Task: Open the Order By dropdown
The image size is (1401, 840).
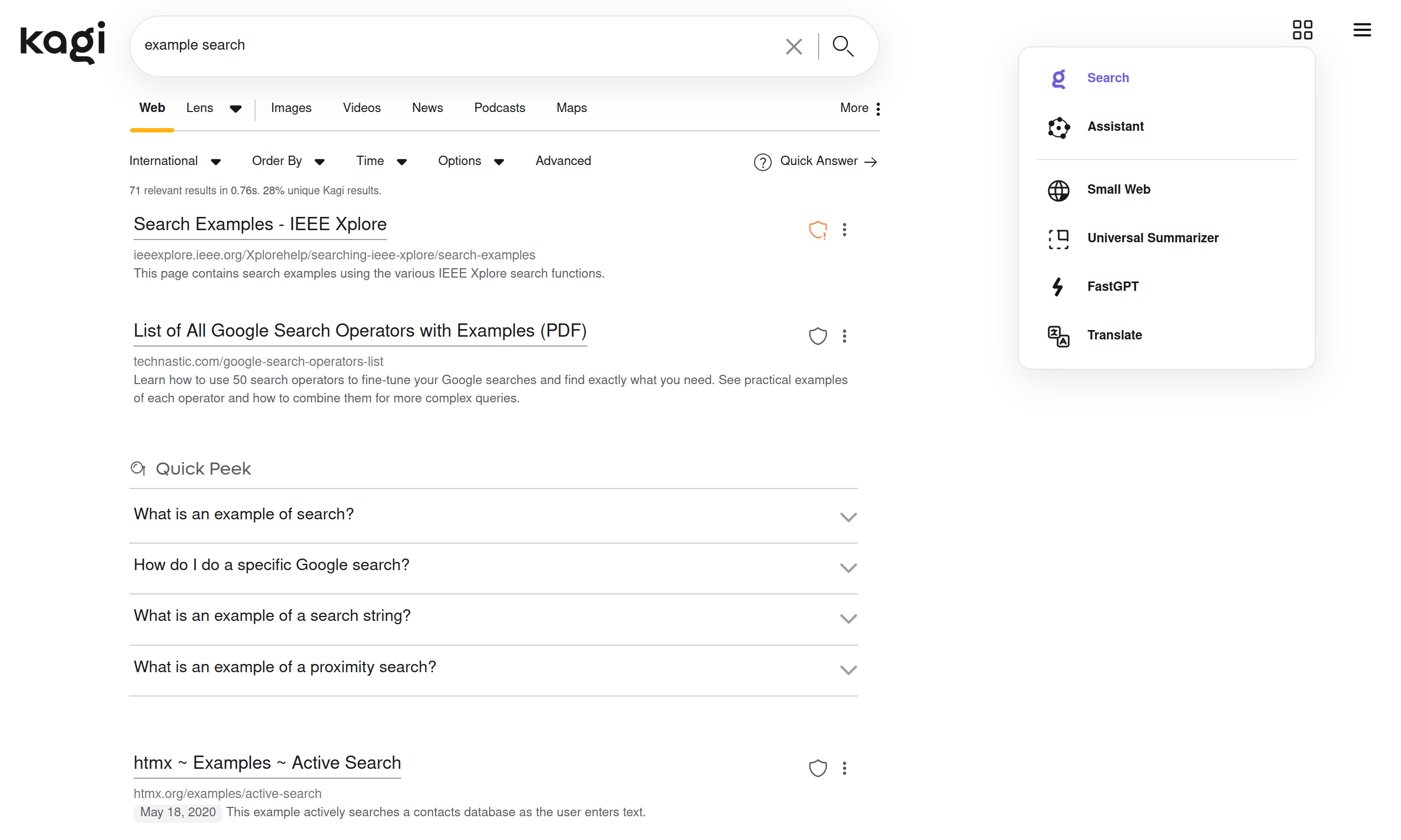Action: pyautogui.click(x=288, y=161)
